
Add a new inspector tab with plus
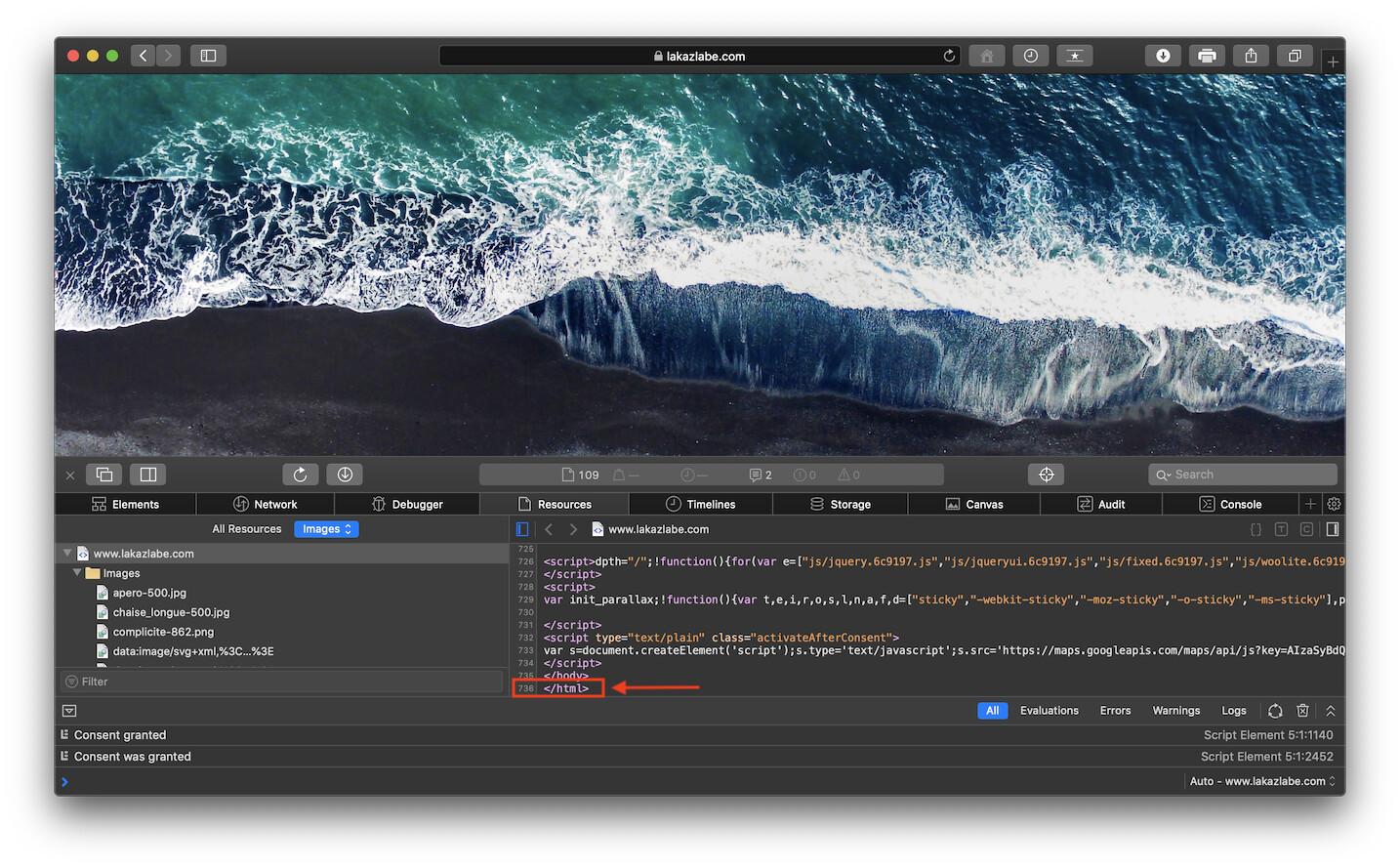click(1310, 504)
